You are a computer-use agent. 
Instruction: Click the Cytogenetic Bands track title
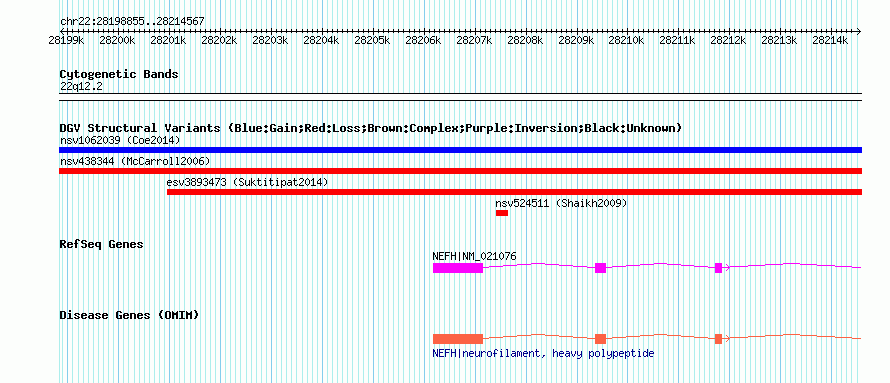pos(119,74)
